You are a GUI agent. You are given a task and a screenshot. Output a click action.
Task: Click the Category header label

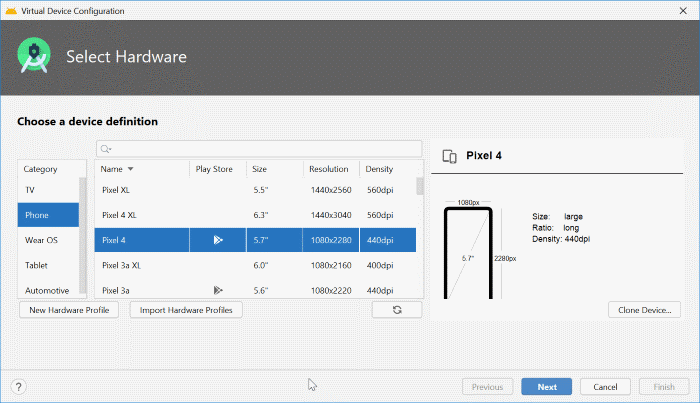click(x=41, y=169)
